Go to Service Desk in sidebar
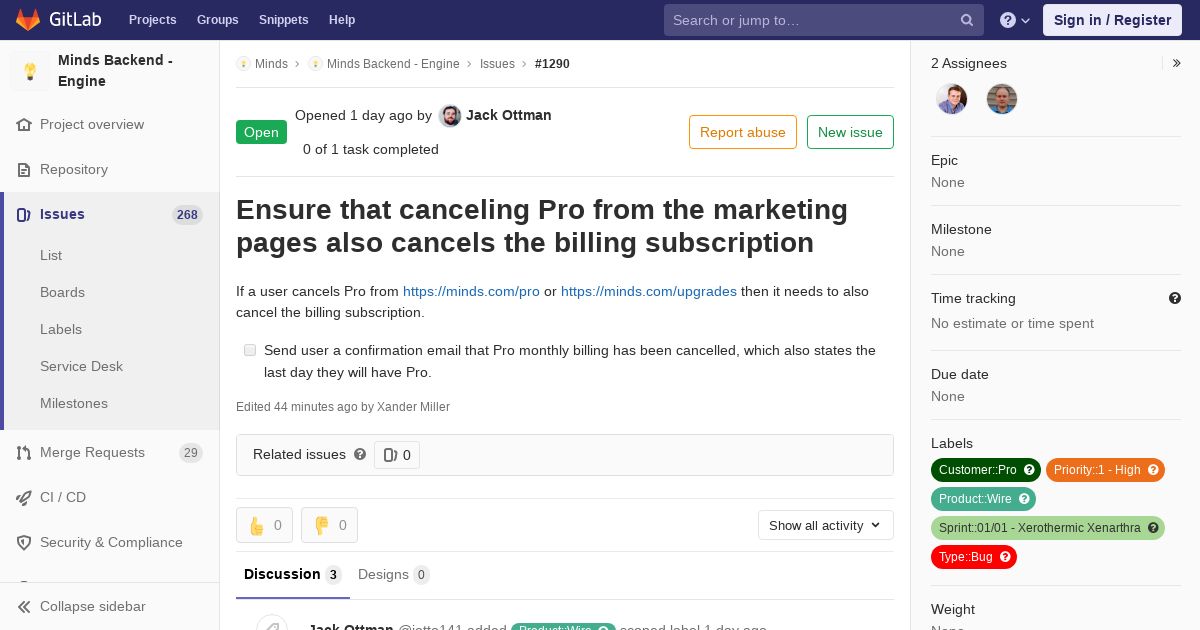The image size is (1200, 630). [x=81, y=366]
